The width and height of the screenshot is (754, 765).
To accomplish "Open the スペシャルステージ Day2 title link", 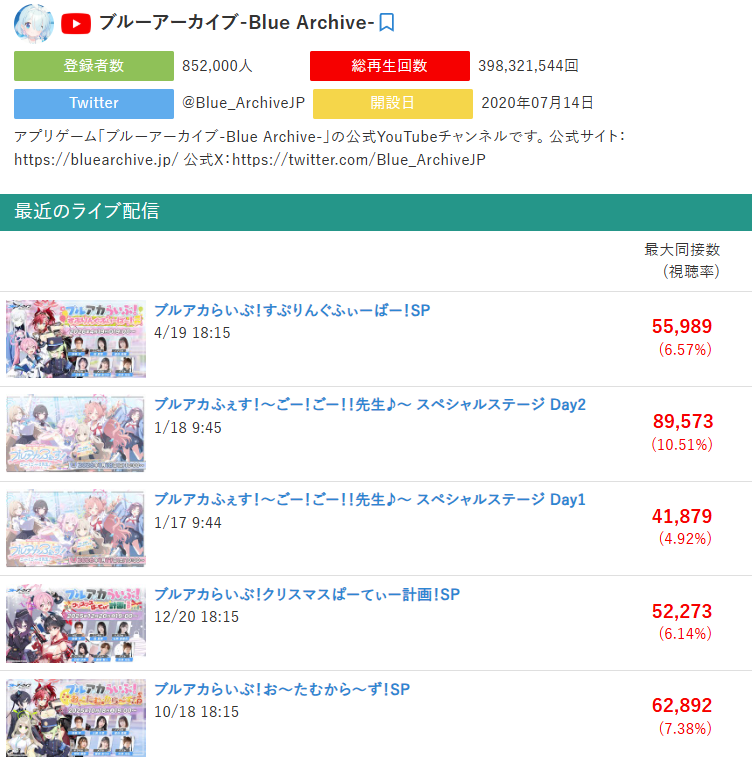I will [x=369, y=405].
